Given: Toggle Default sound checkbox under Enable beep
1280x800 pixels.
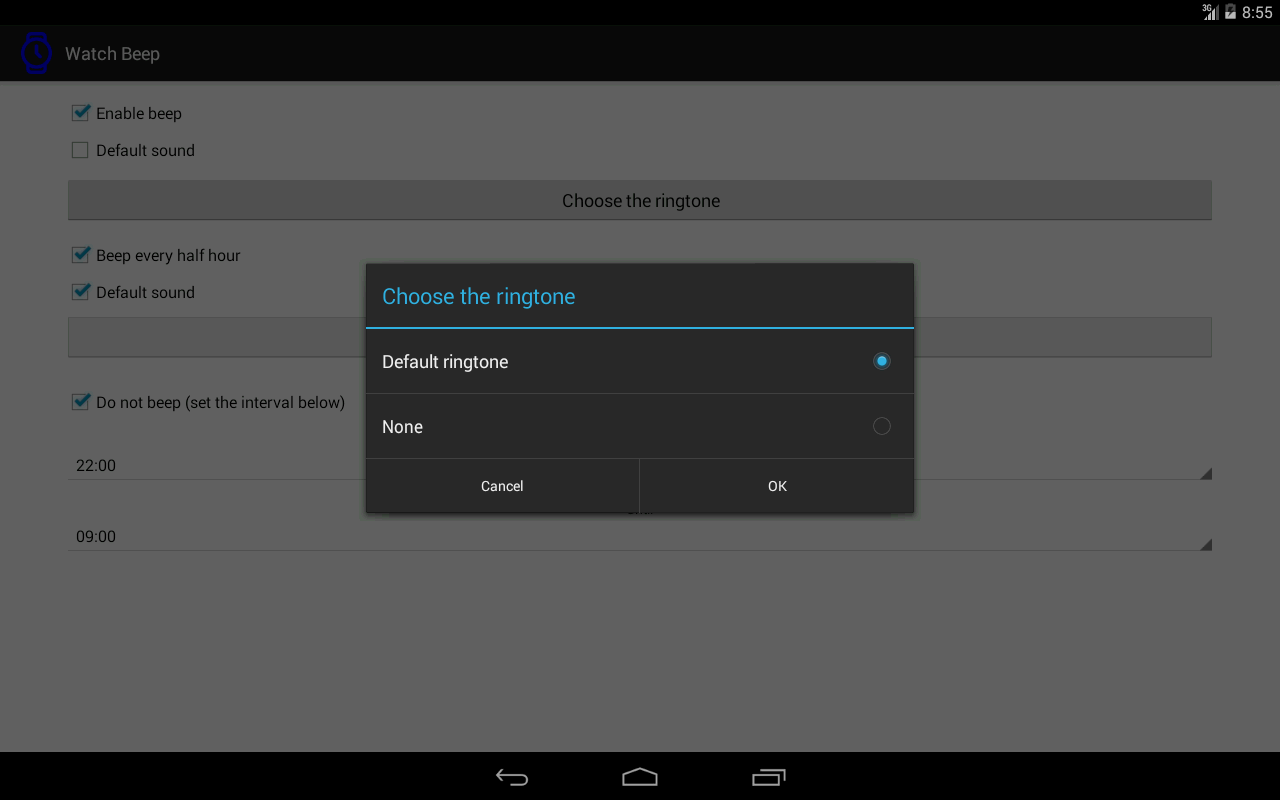Looking at the screenshot, I should click(x=80, y=150).
